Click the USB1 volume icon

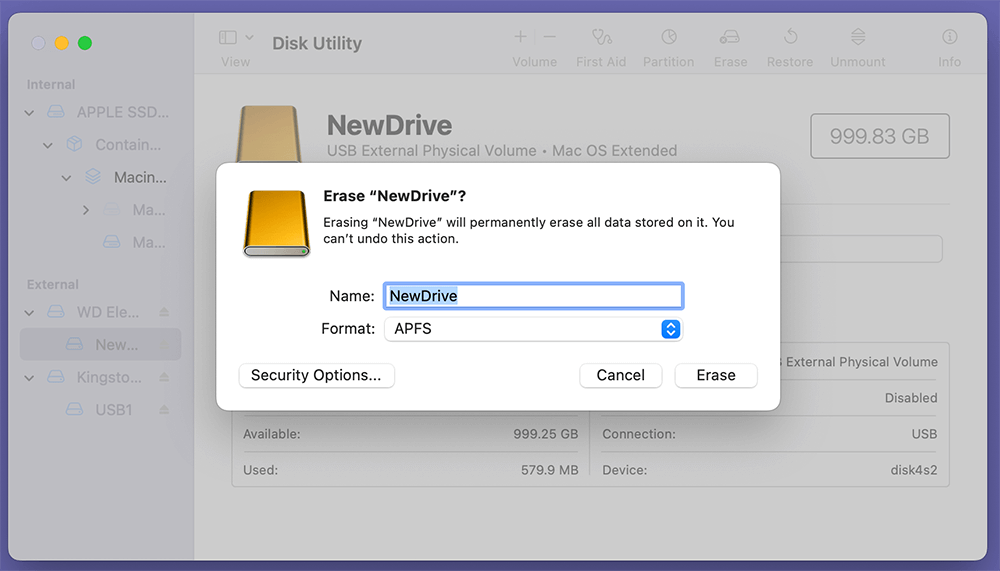coord(75,410)
